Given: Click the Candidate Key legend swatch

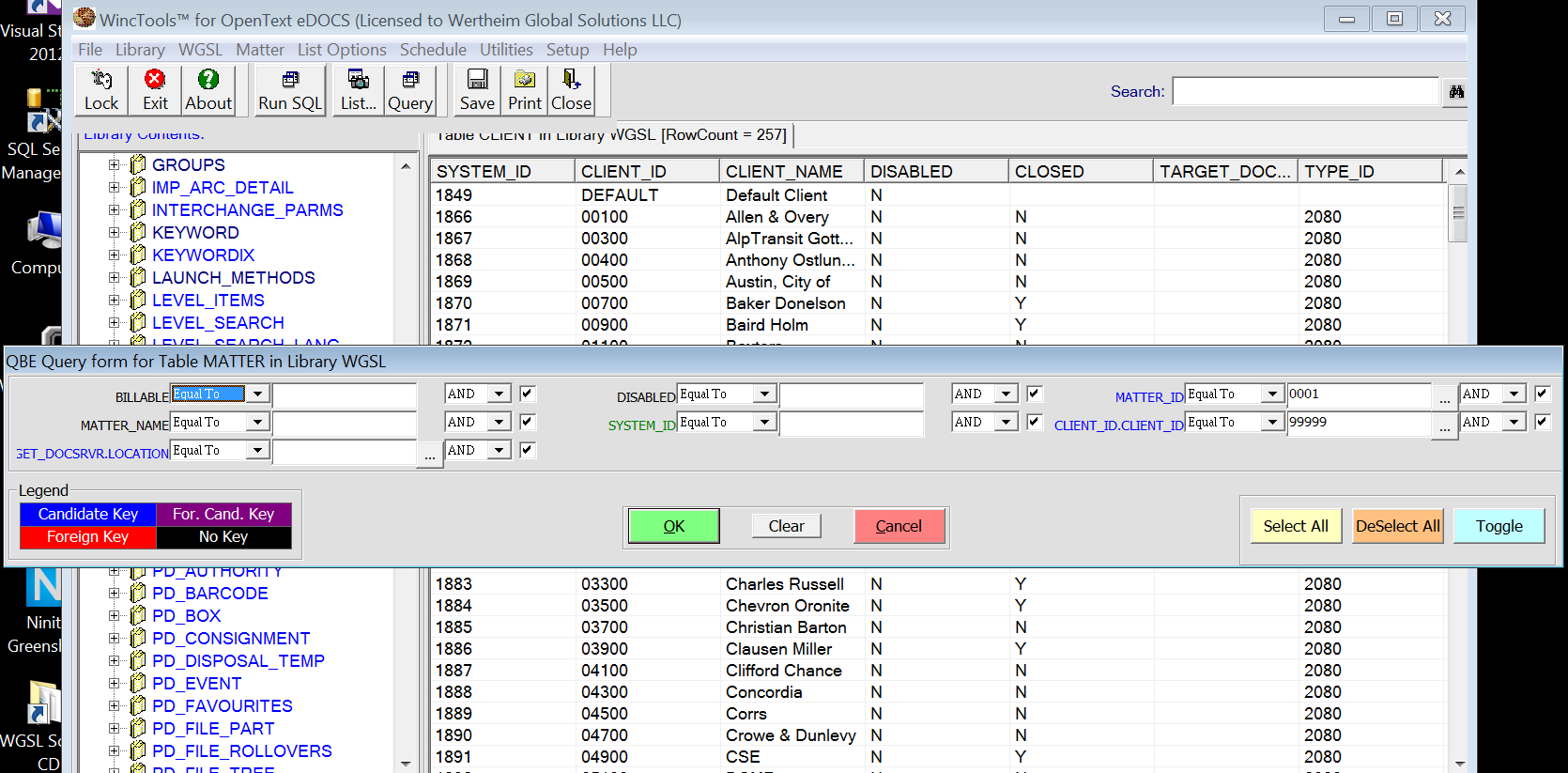Looking at the screenshot, I should (88, 514).
